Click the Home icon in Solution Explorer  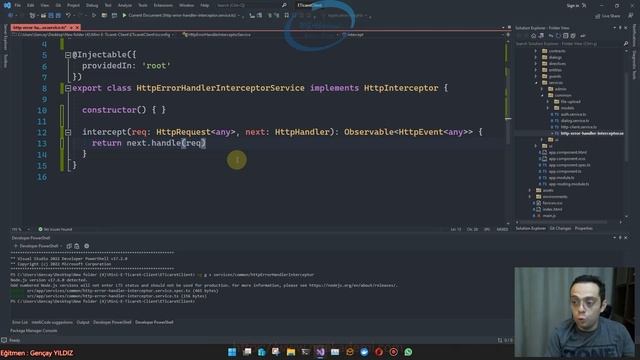[533, 36]
